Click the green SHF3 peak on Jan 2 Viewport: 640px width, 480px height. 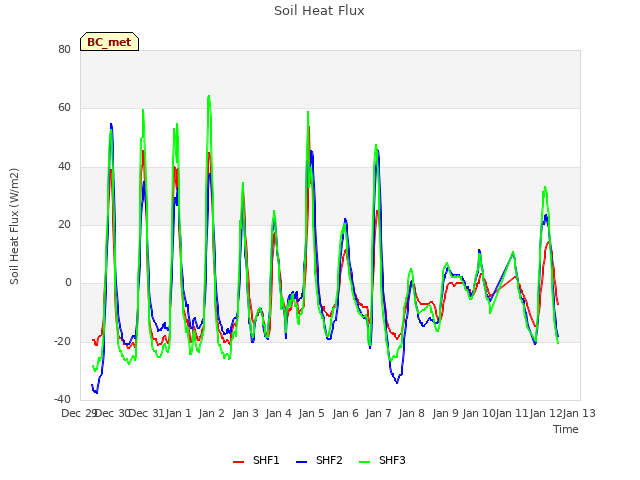[209, 96]
